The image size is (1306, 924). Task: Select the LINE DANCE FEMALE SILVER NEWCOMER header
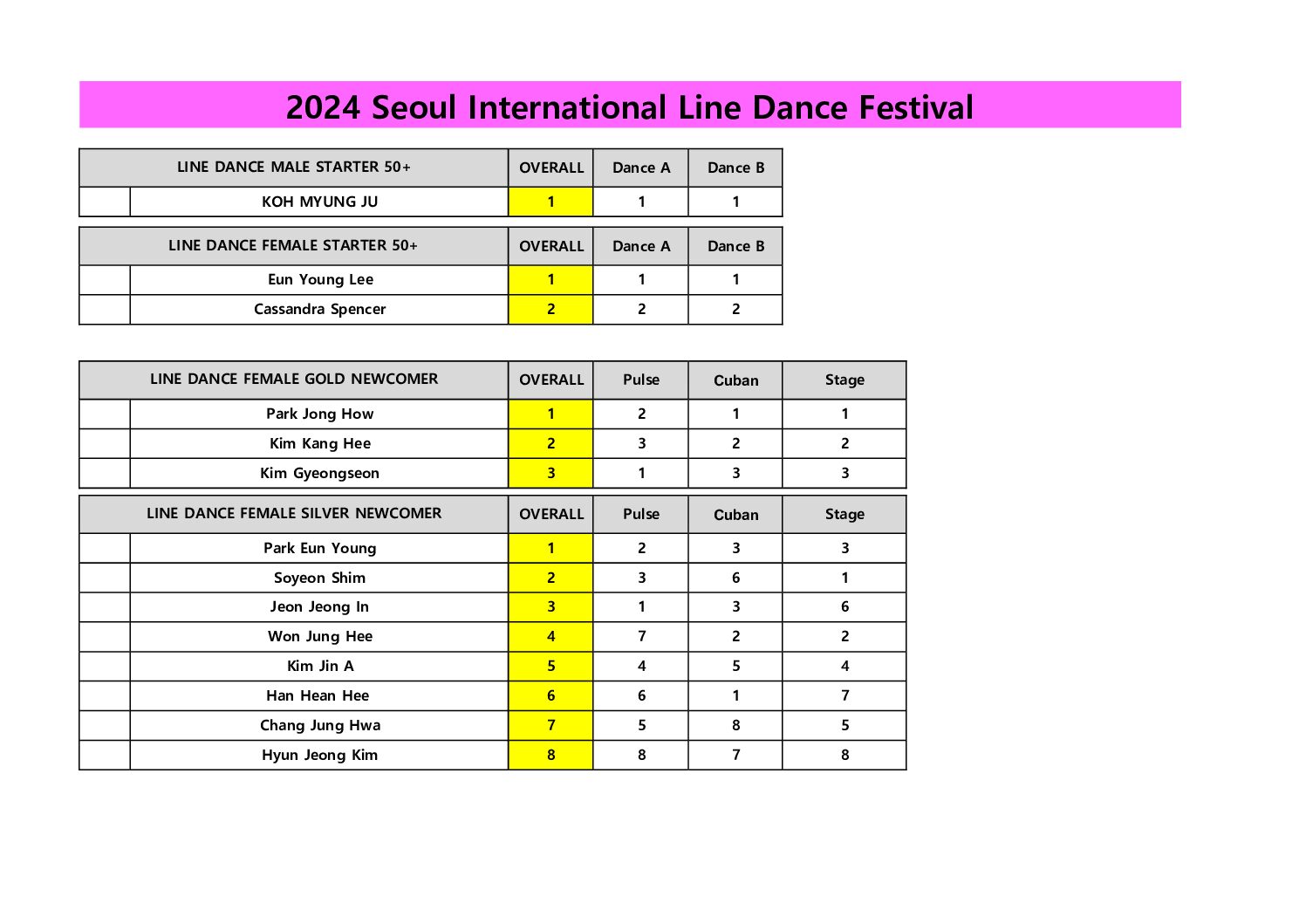293,514
